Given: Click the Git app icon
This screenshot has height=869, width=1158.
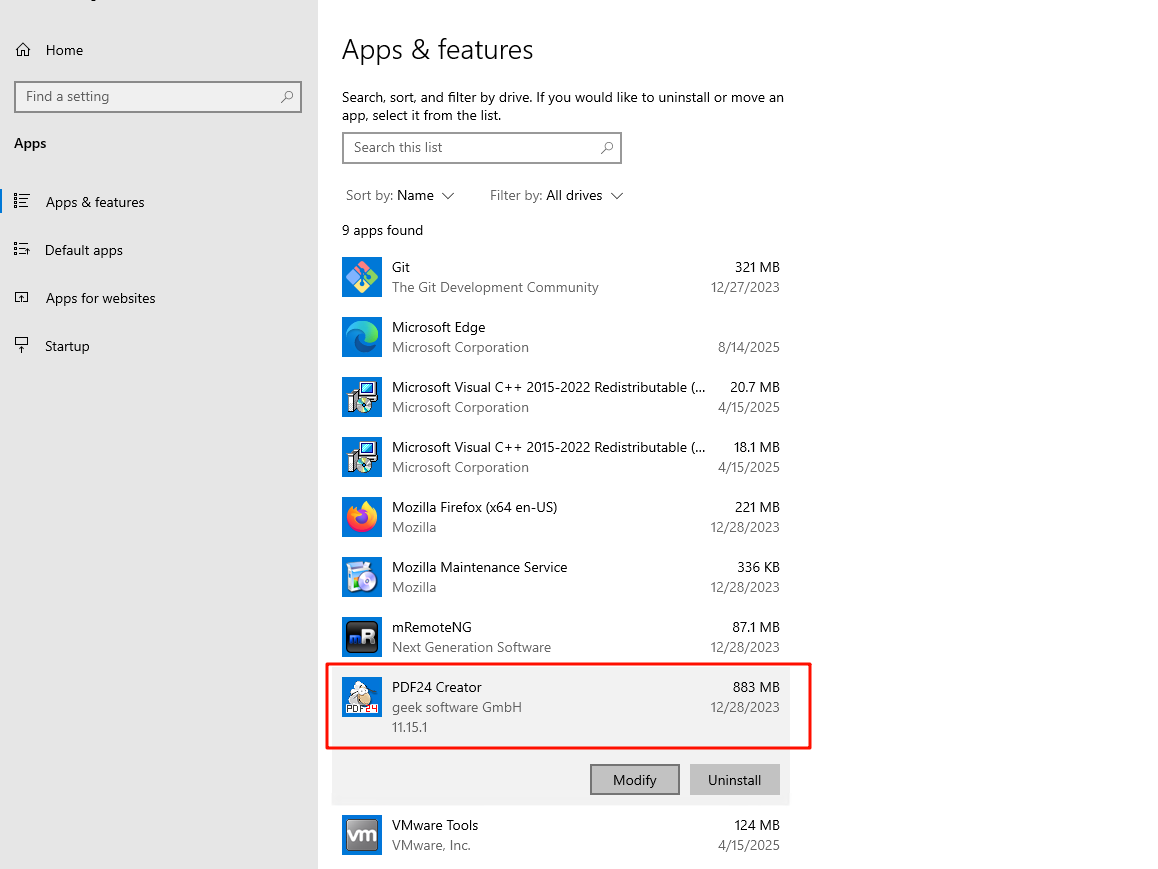Looking at the screenshot, I should (361, 277).
